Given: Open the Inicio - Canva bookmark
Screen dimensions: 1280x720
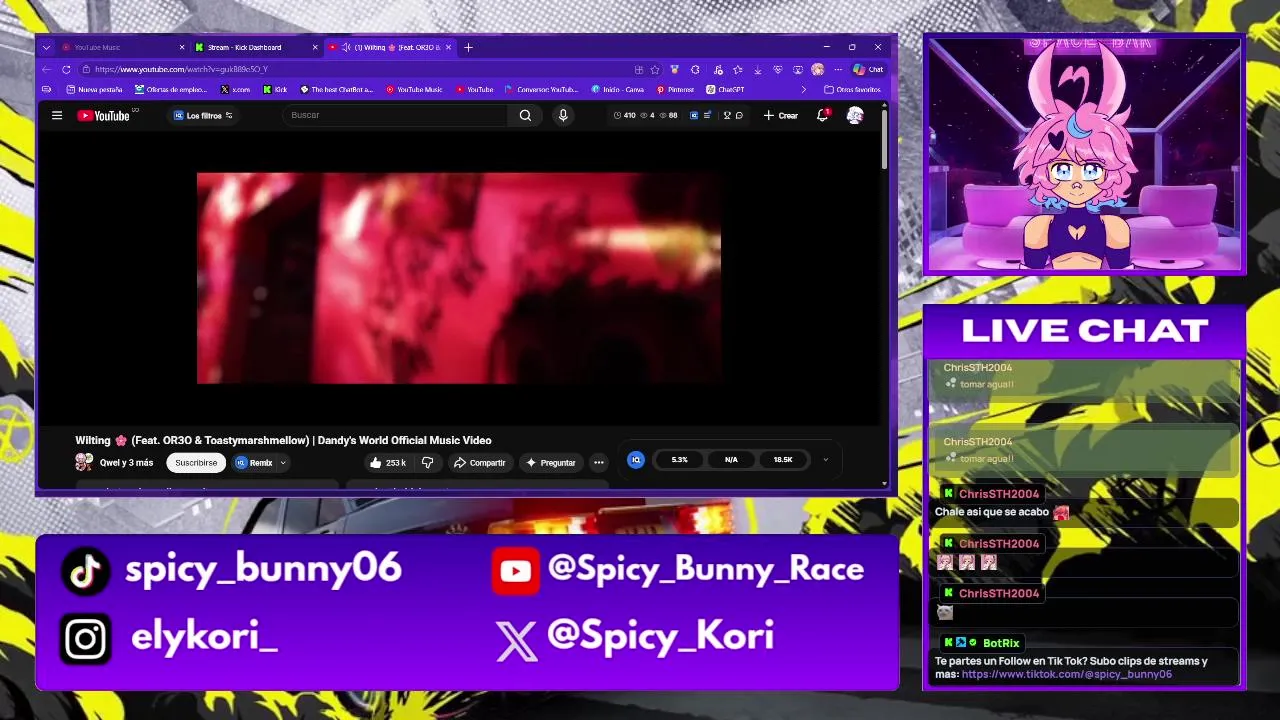Looking at the screenshot, I should pos(617,89).
